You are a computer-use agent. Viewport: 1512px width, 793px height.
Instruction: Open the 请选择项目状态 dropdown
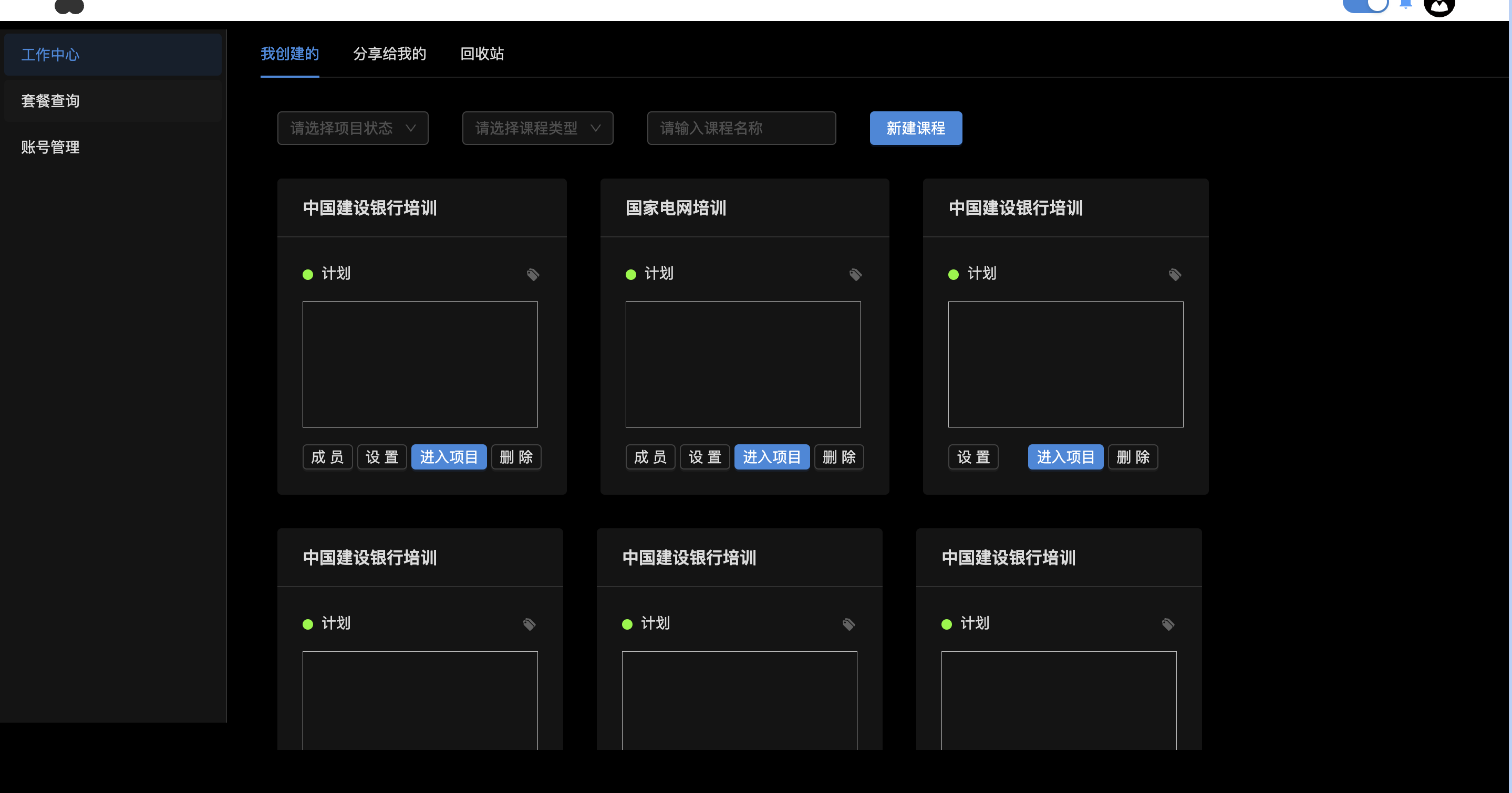tap(353, 128)
